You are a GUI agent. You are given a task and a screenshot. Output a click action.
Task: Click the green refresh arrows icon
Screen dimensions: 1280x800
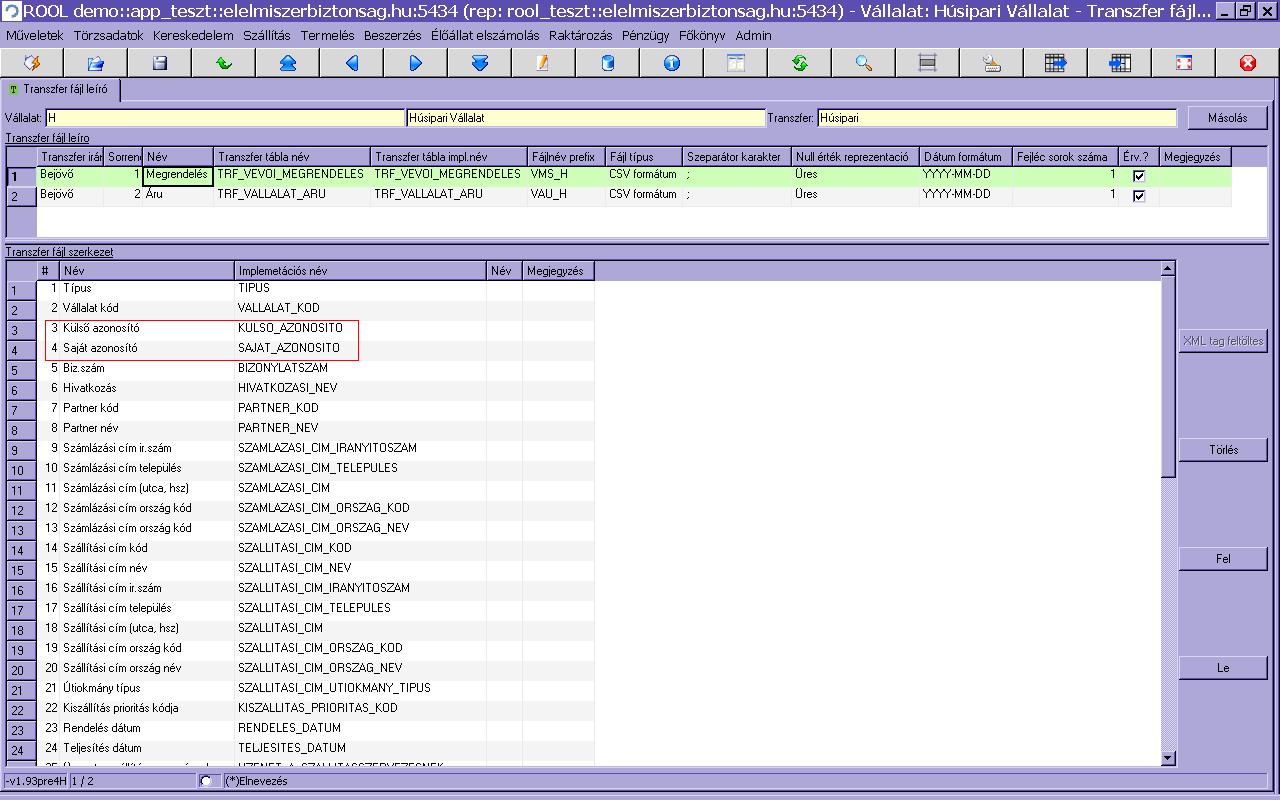800,63
